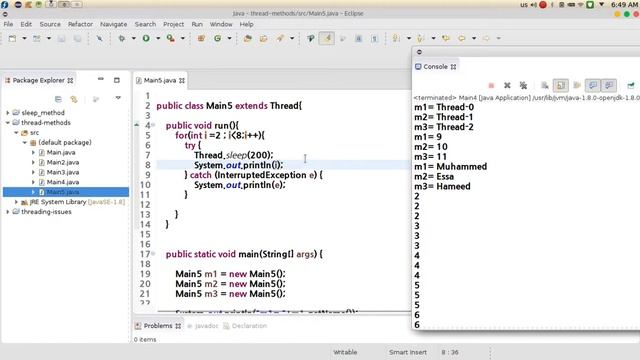Expand the threading-issues project

click(x=8, y=212)
